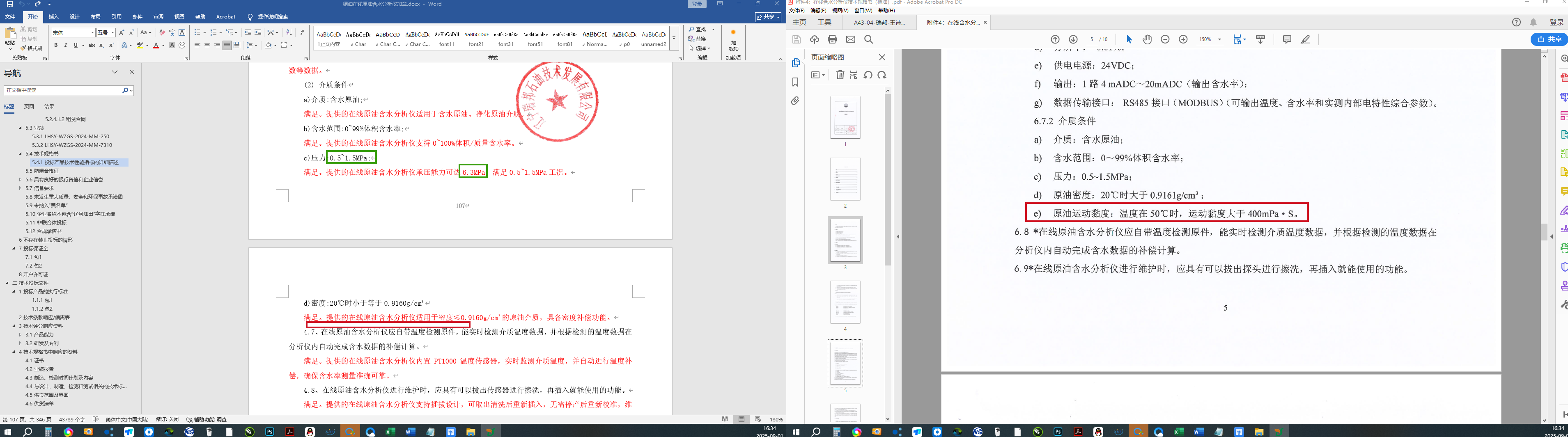
Task: Sort paragraphs with the A-Z sort icon
Action: pos(289,32)
